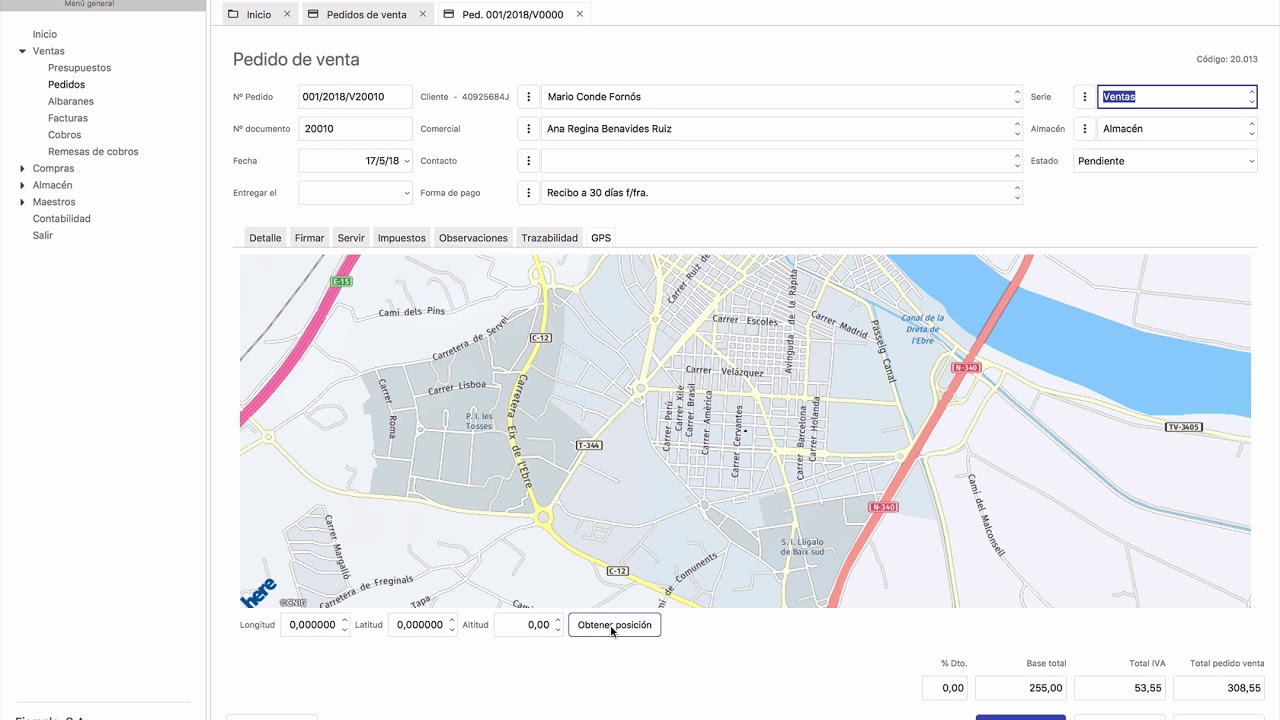
Task: Click the Obtener posición button
Action: pos(615,625)
